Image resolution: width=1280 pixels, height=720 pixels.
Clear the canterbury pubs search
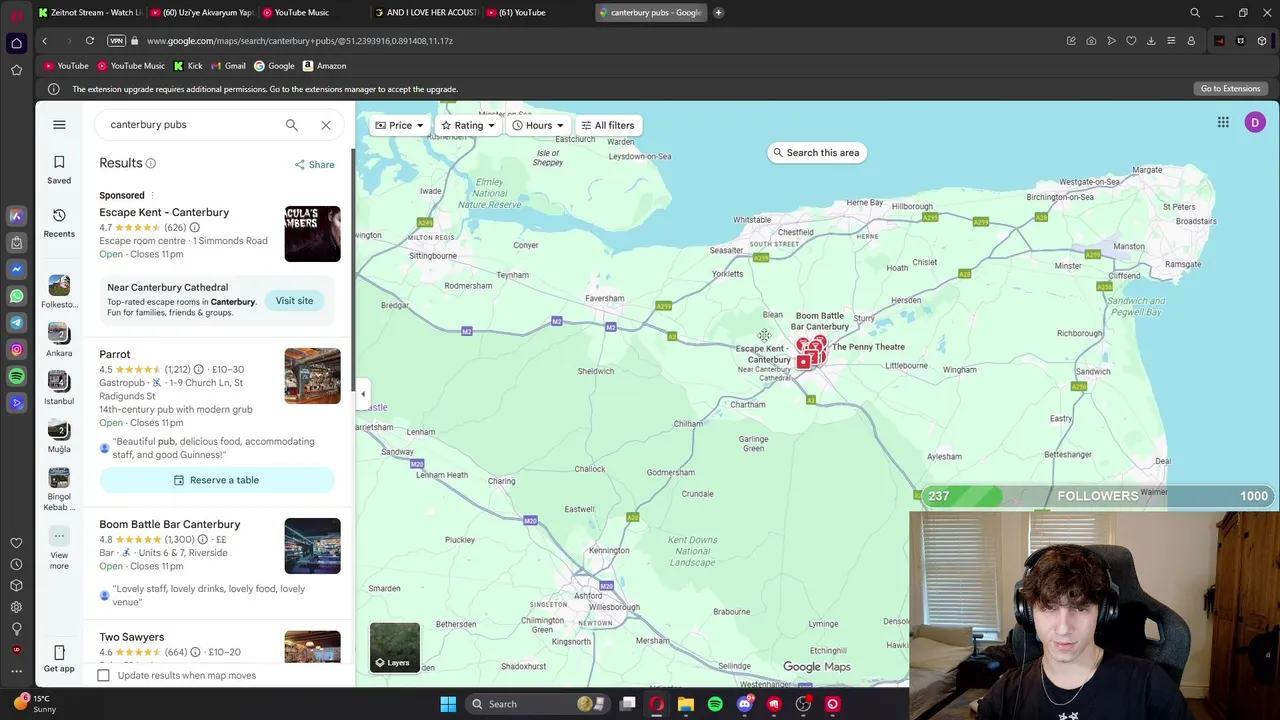pyautogui.click(x=326, y=125)
